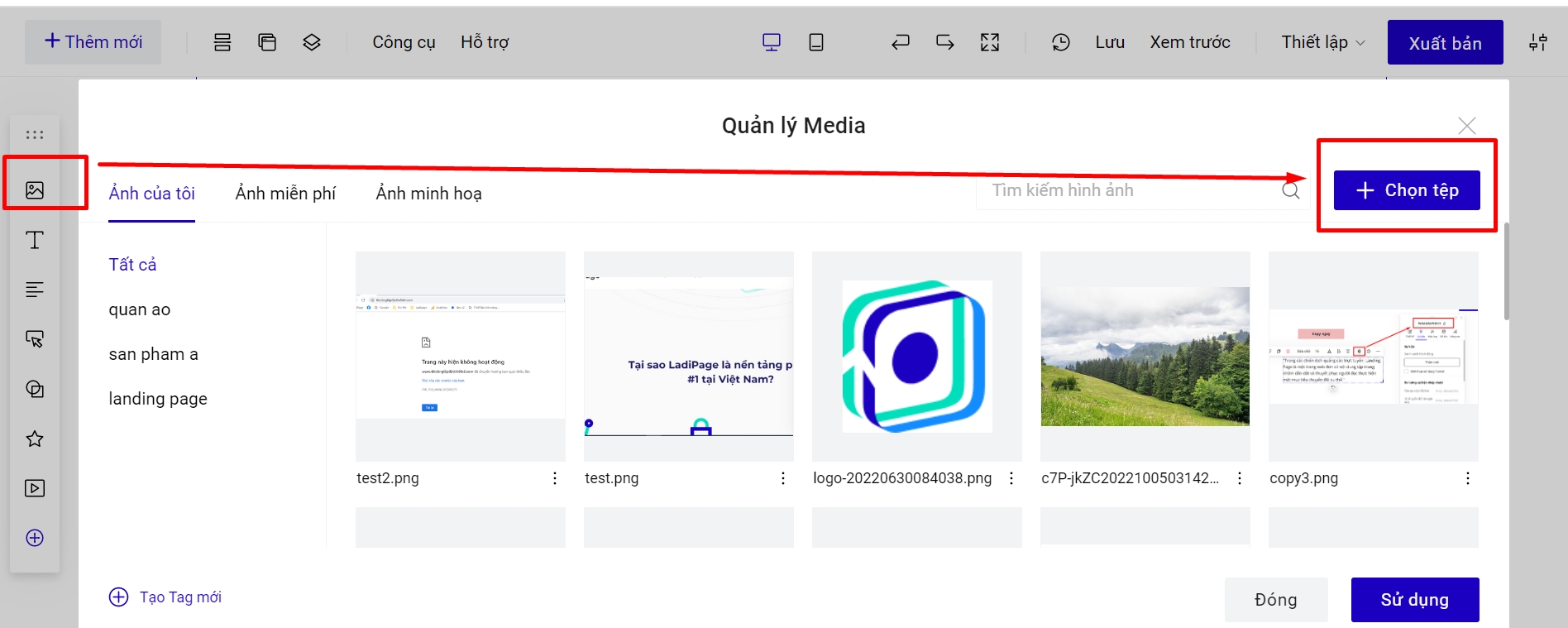Open options menu for test2.png
This screenshot has height=628, width=1568.
point(555,478)
